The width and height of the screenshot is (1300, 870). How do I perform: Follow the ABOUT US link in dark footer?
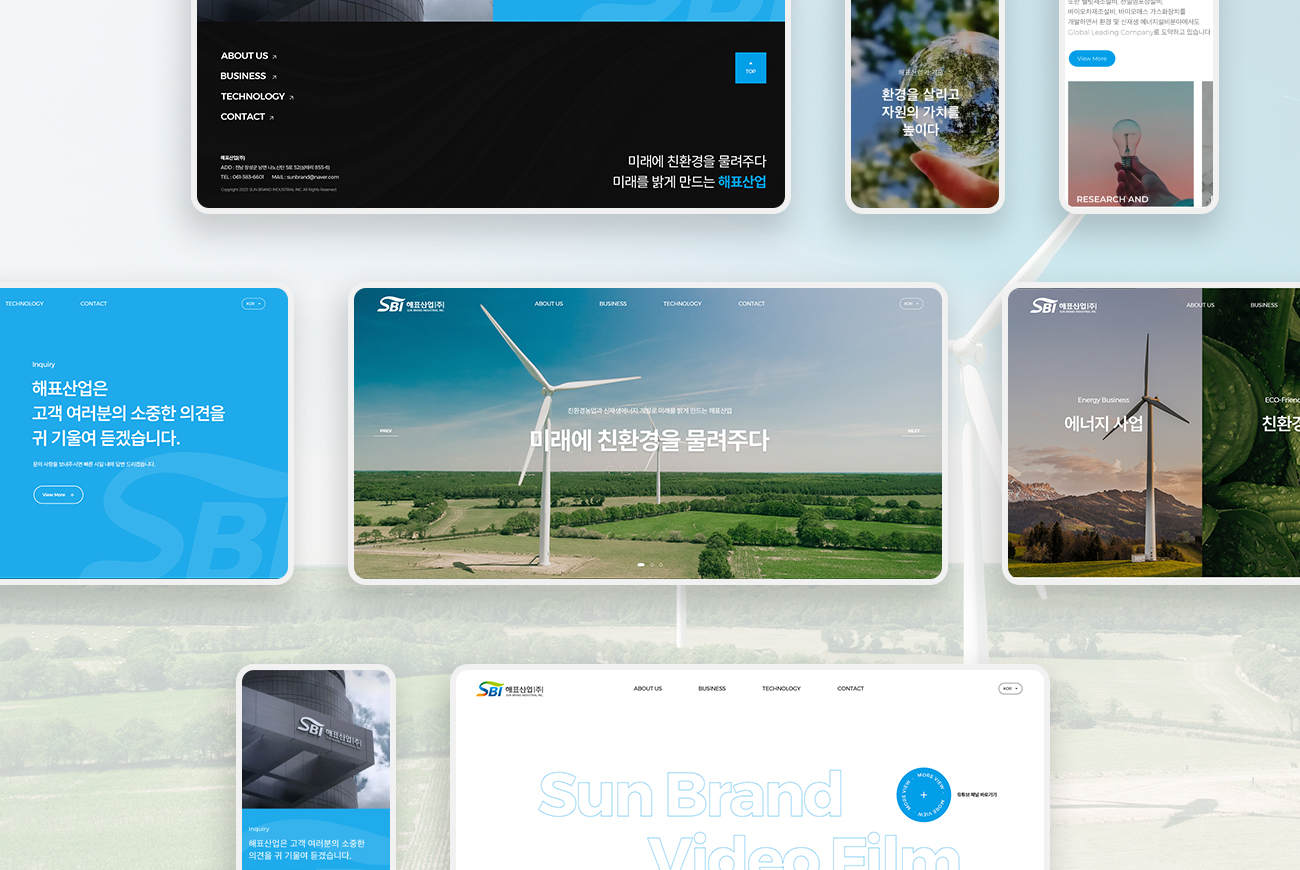(x=249, y=56)
